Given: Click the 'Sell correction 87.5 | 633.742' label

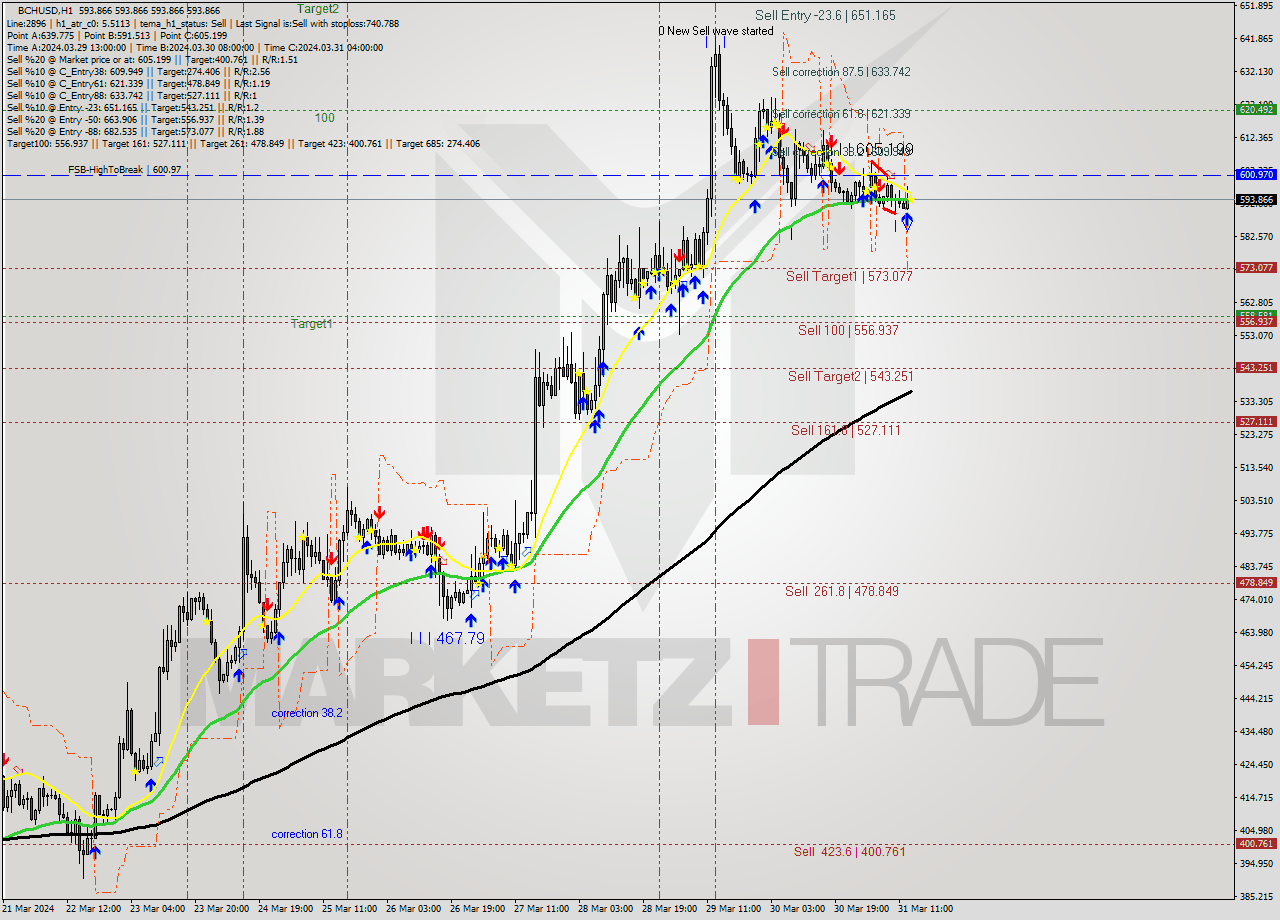Looking at the screenshot, I should pyautogui.click(x=841, y=72).
